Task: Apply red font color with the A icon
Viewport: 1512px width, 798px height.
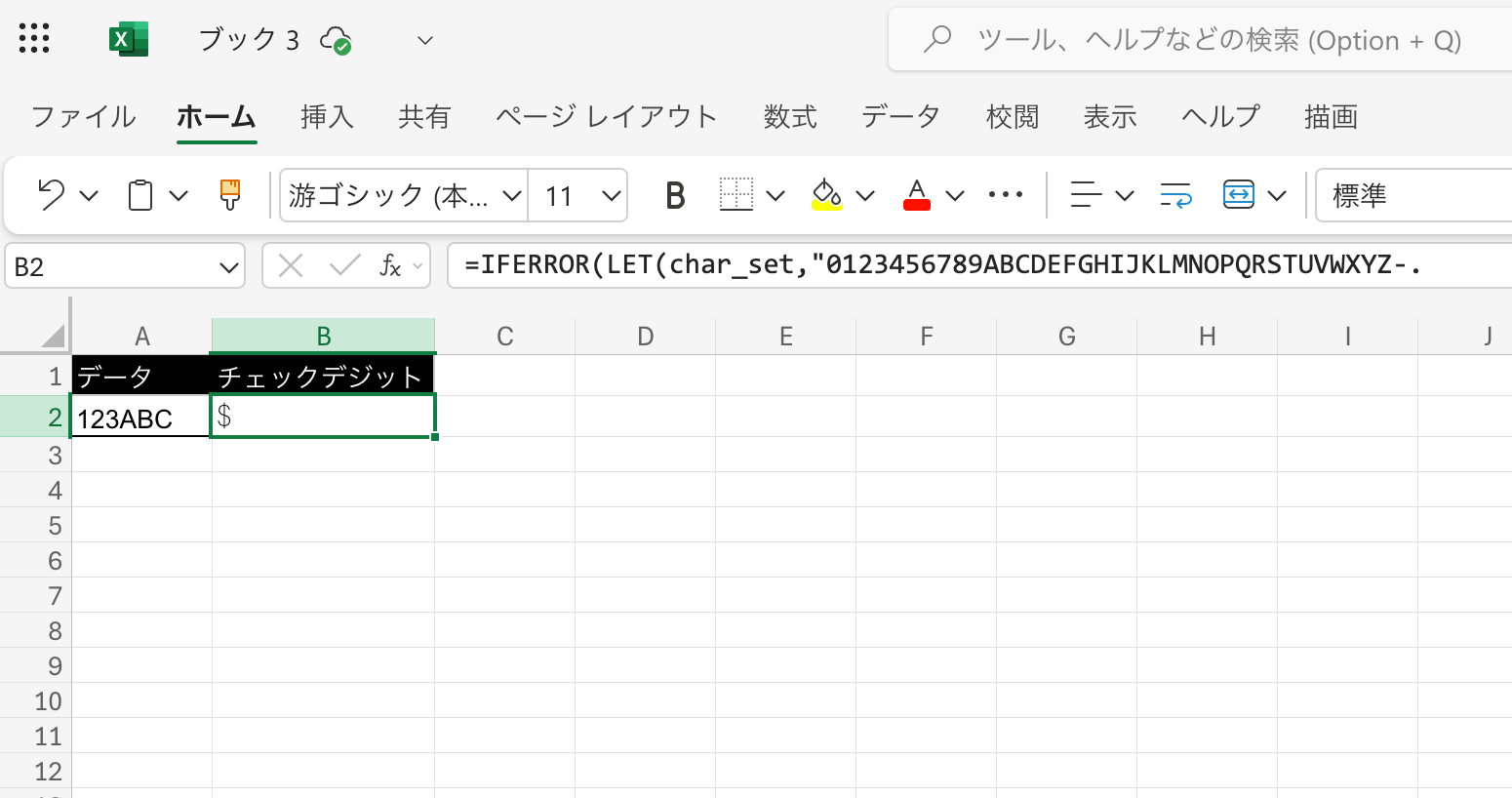Action: point(917,195)
